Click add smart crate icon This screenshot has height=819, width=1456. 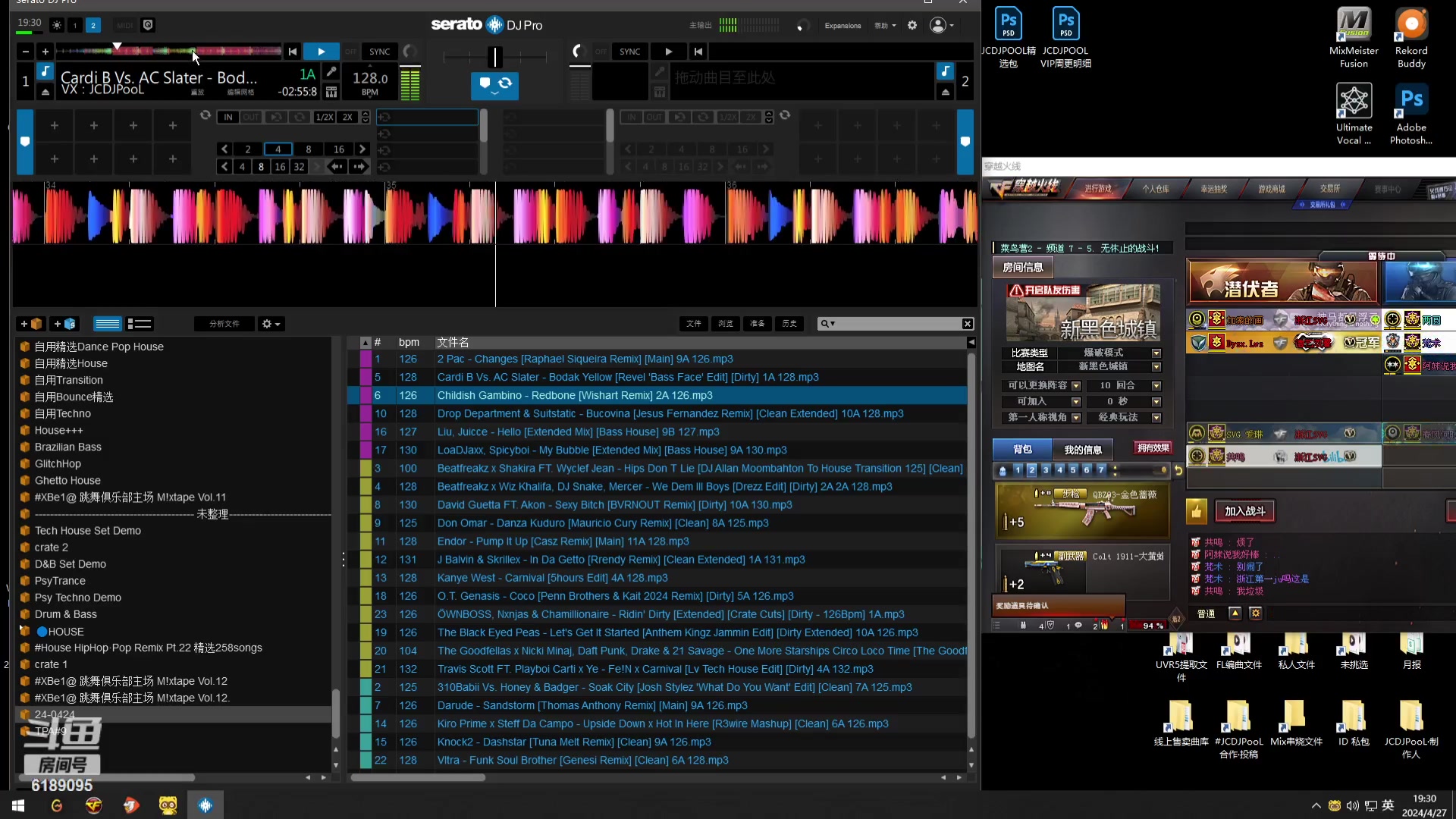click(64, 324)
